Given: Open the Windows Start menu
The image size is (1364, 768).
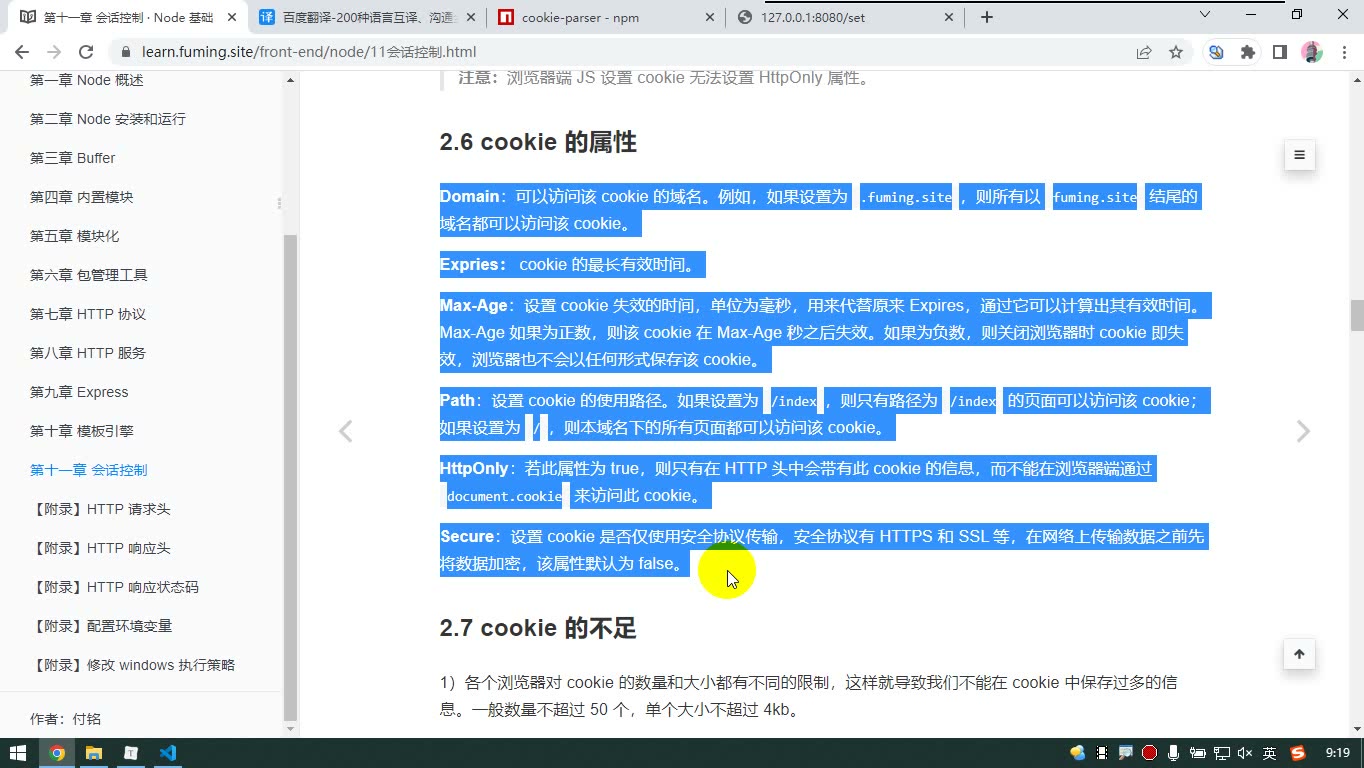Looking at the screenshot, I should pyautogui.click(x=18, y=753).
